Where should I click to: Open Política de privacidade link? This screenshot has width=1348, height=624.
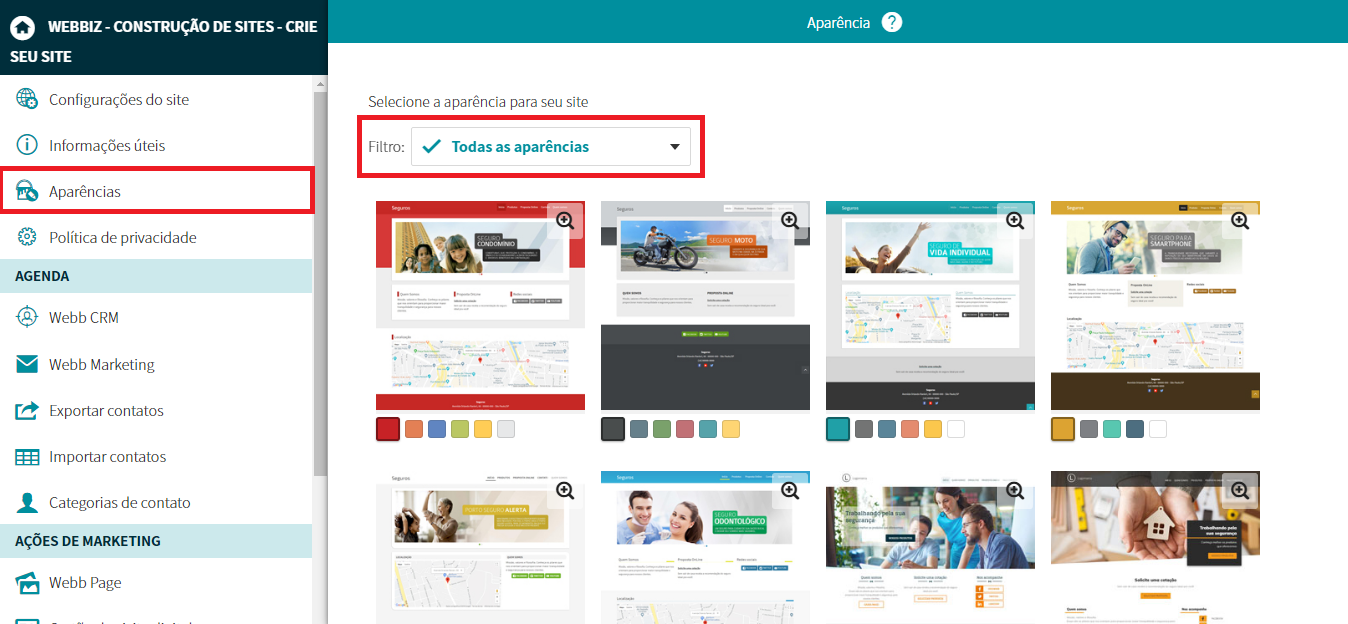pyautogui.click(x=122, y=238)
